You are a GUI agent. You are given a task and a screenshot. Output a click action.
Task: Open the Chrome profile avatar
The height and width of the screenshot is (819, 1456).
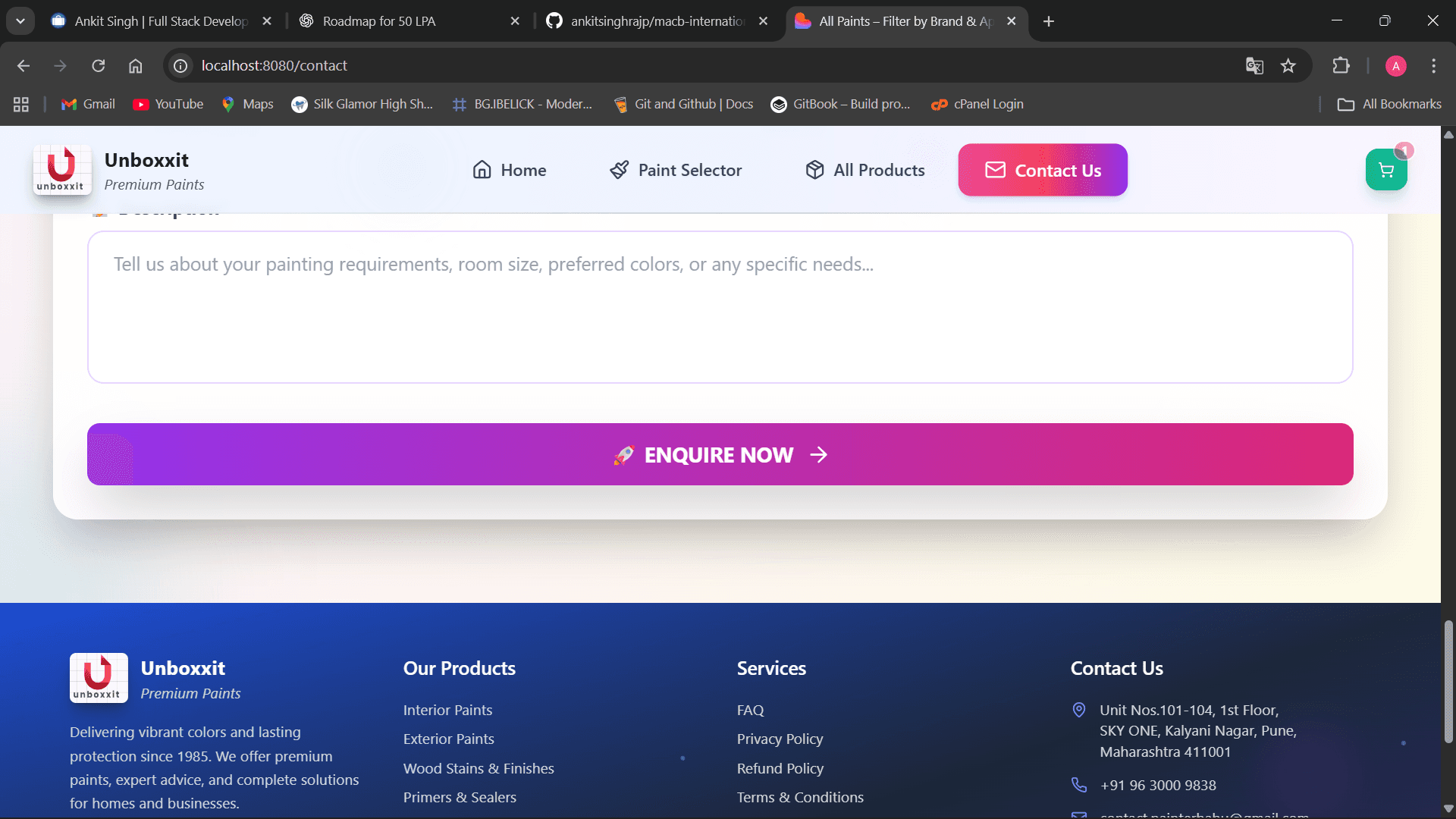tap(1395, 66)
